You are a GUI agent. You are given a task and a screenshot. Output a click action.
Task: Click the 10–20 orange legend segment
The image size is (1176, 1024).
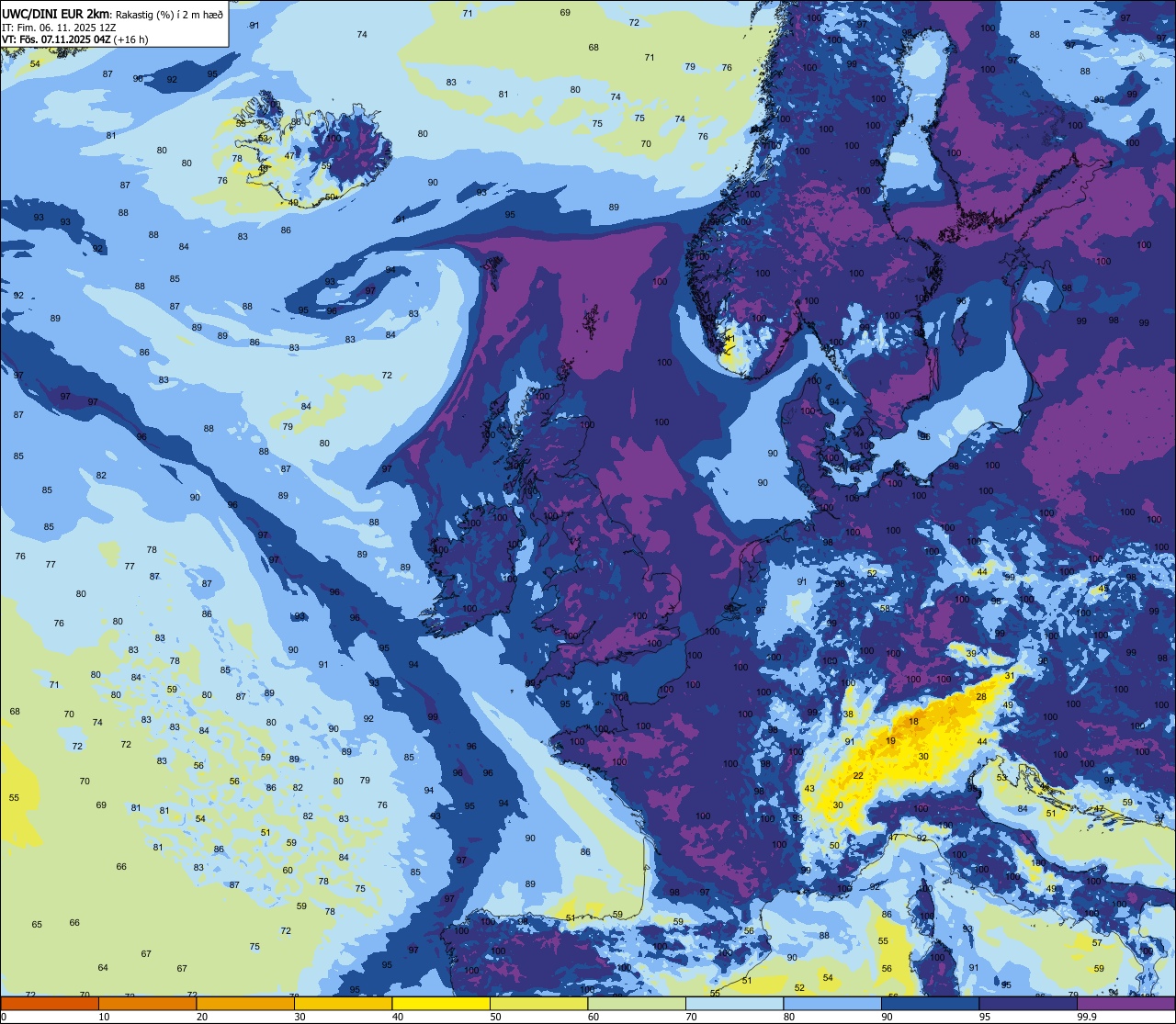pyautogui.click(x=147, y=1004)
